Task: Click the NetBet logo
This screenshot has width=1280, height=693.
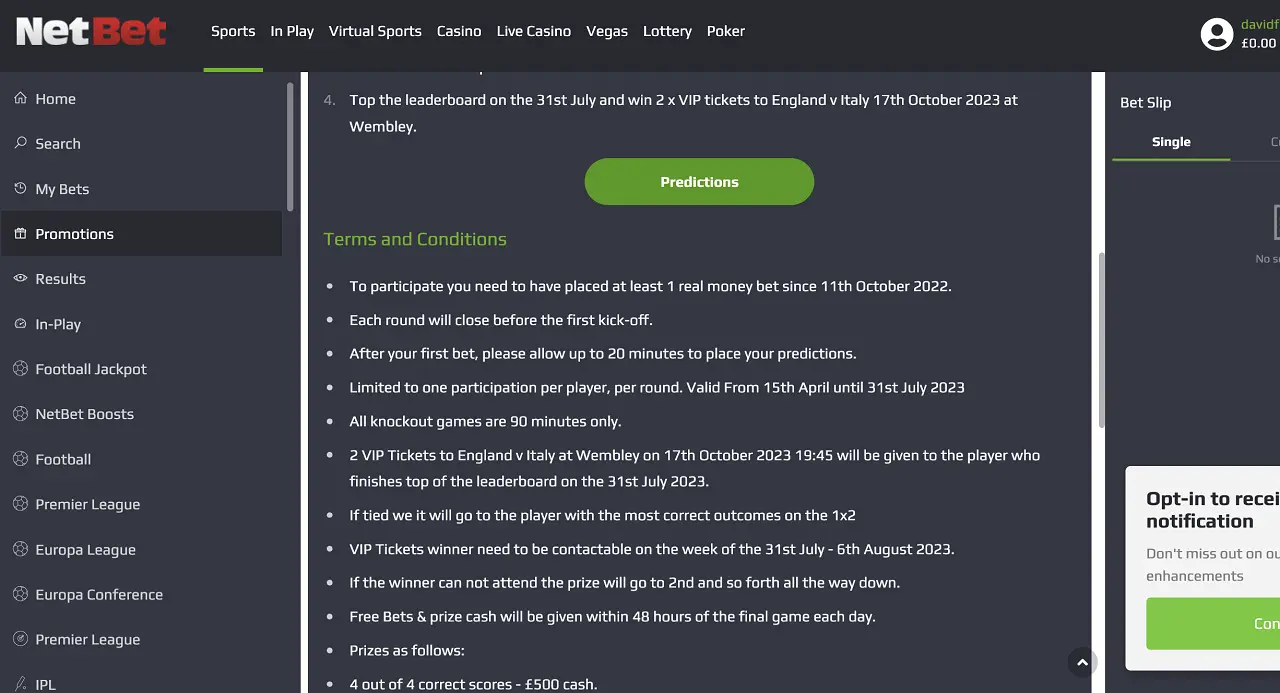Action: pos(91,31)
